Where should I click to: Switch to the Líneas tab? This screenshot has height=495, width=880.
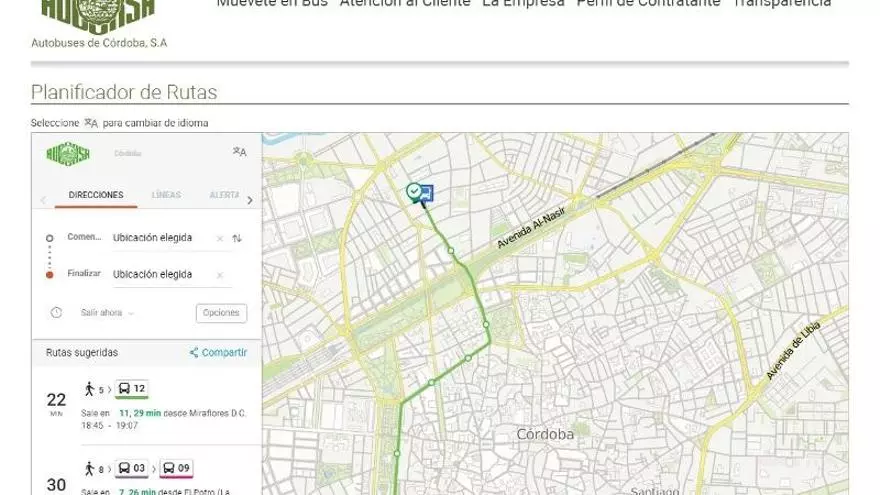(166, 195)
